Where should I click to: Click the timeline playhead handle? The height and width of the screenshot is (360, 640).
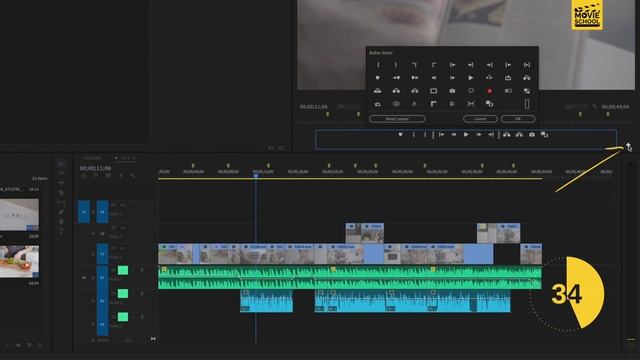(256, 176)
